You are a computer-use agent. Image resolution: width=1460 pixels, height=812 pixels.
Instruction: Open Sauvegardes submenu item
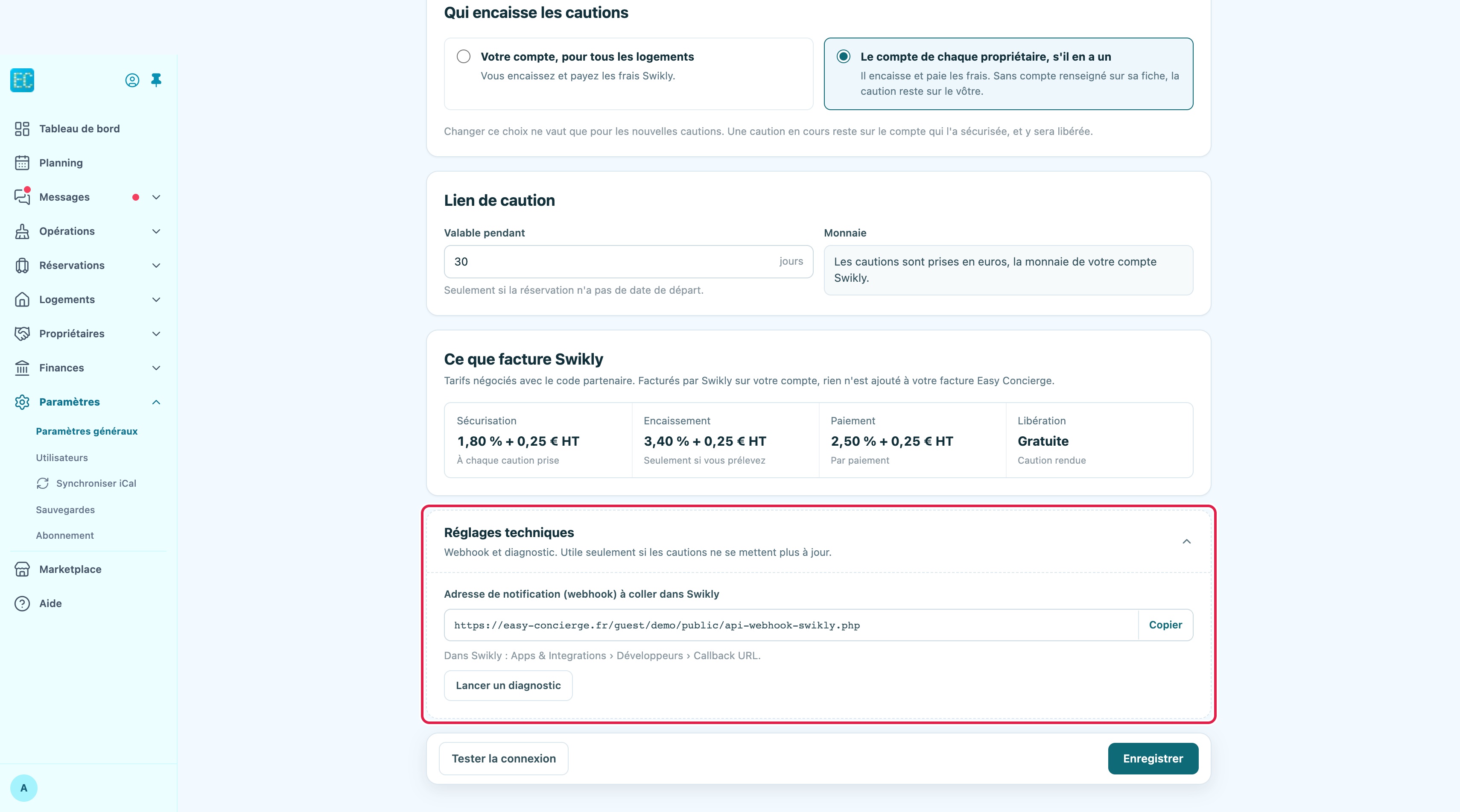(x=65, y=510)
